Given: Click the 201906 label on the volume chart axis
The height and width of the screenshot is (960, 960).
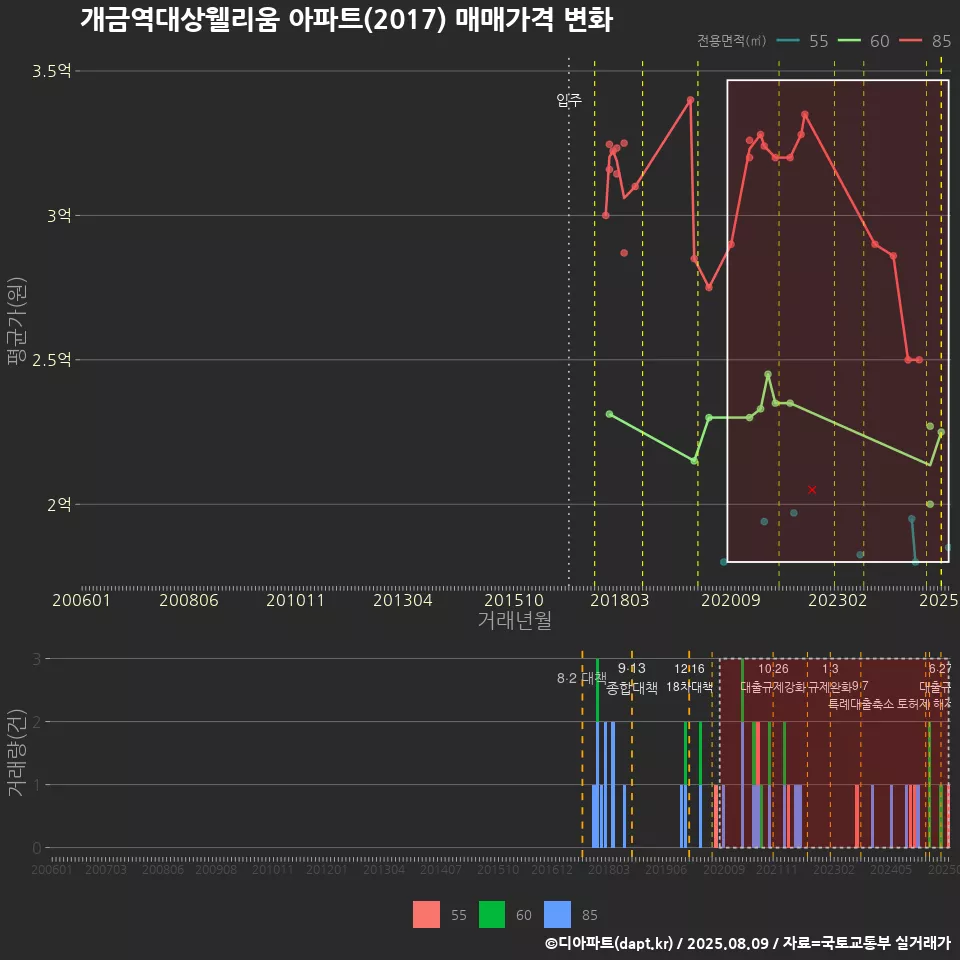Looking at the screenshot, I should tap(666, 869).
